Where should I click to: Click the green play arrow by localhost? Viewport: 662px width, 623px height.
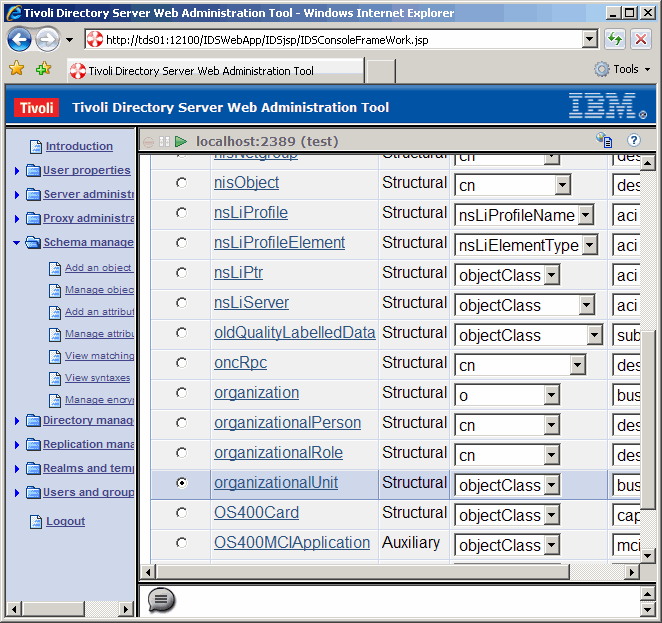click(181, 142)
